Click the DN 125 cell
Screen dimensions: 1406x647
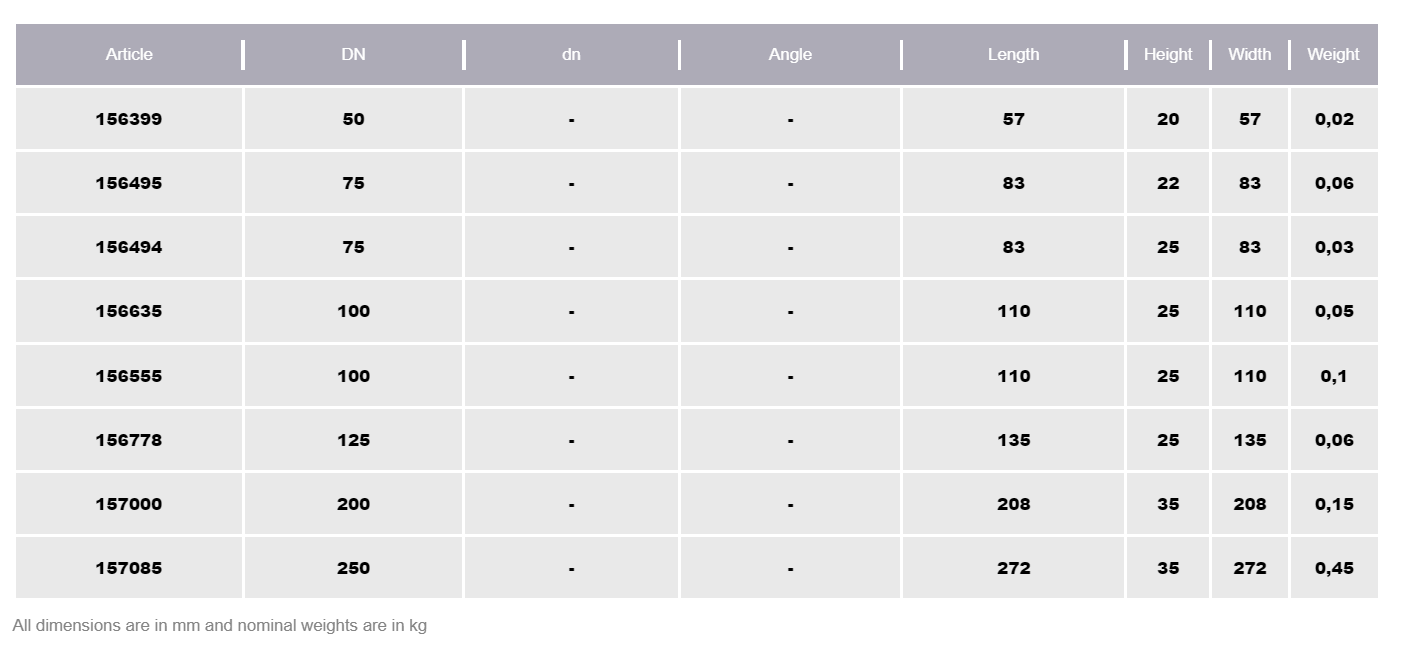pos(353,440)
